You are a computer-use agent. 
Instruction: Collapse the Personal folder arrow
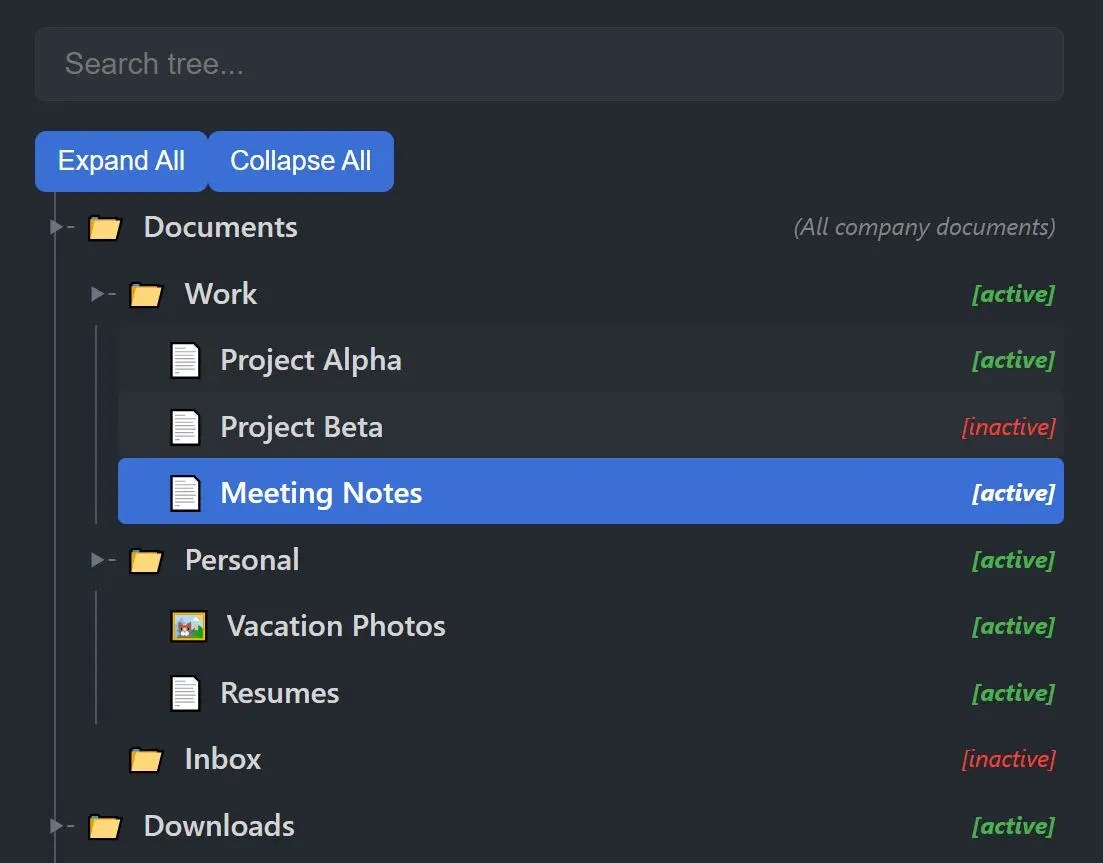click(x=97, y=560)
